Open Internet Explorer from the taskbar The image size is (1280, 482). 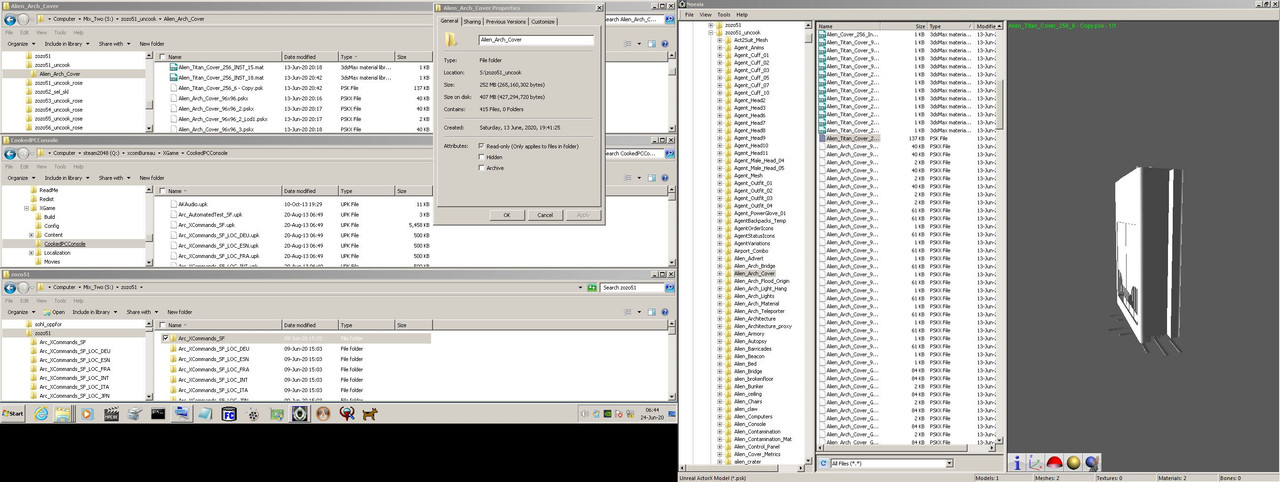[41, 413]
